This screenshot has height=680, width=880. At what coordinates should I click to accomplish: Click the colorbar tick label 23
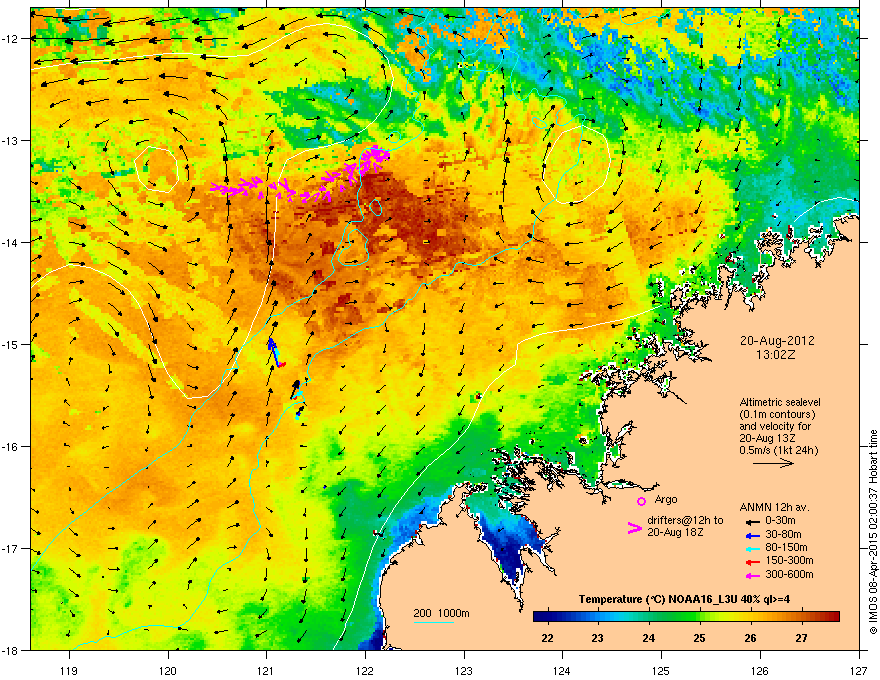pos(598,638)
